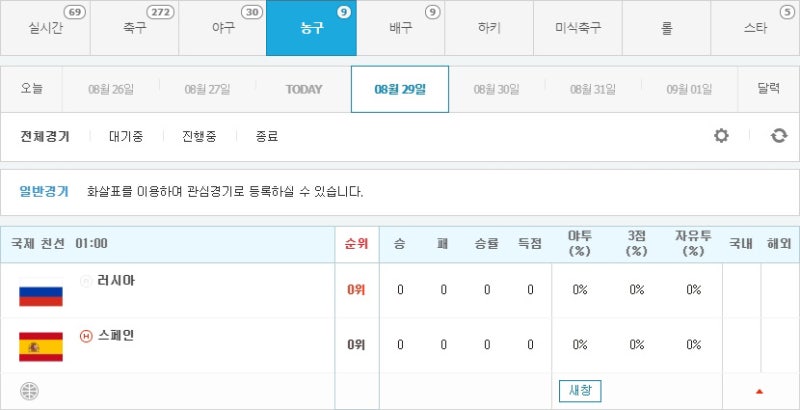Click the settings gear icon

coord(721,136)
